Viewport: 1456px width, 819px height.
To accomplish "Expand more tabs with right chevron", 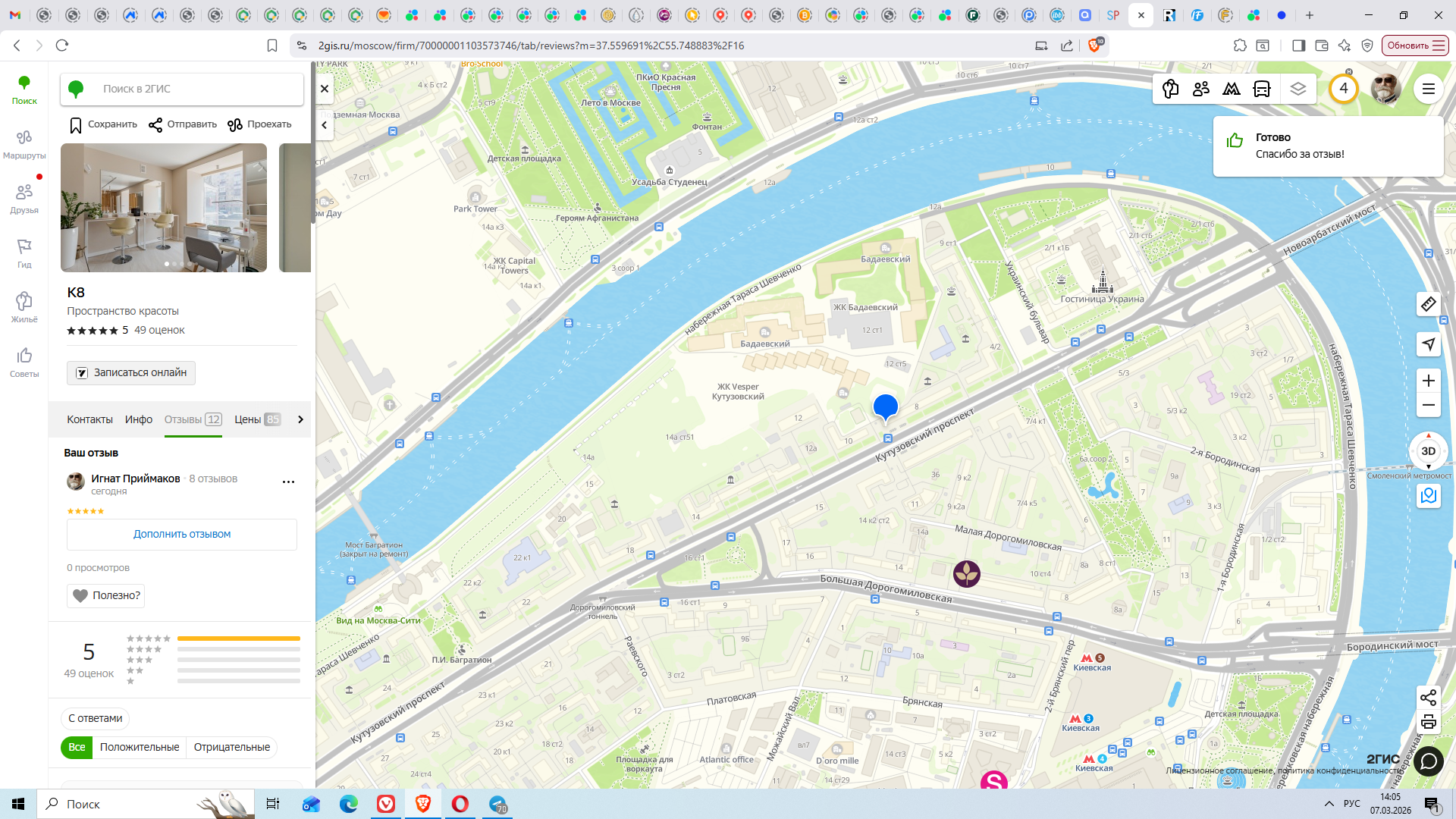I will [300, 419].
